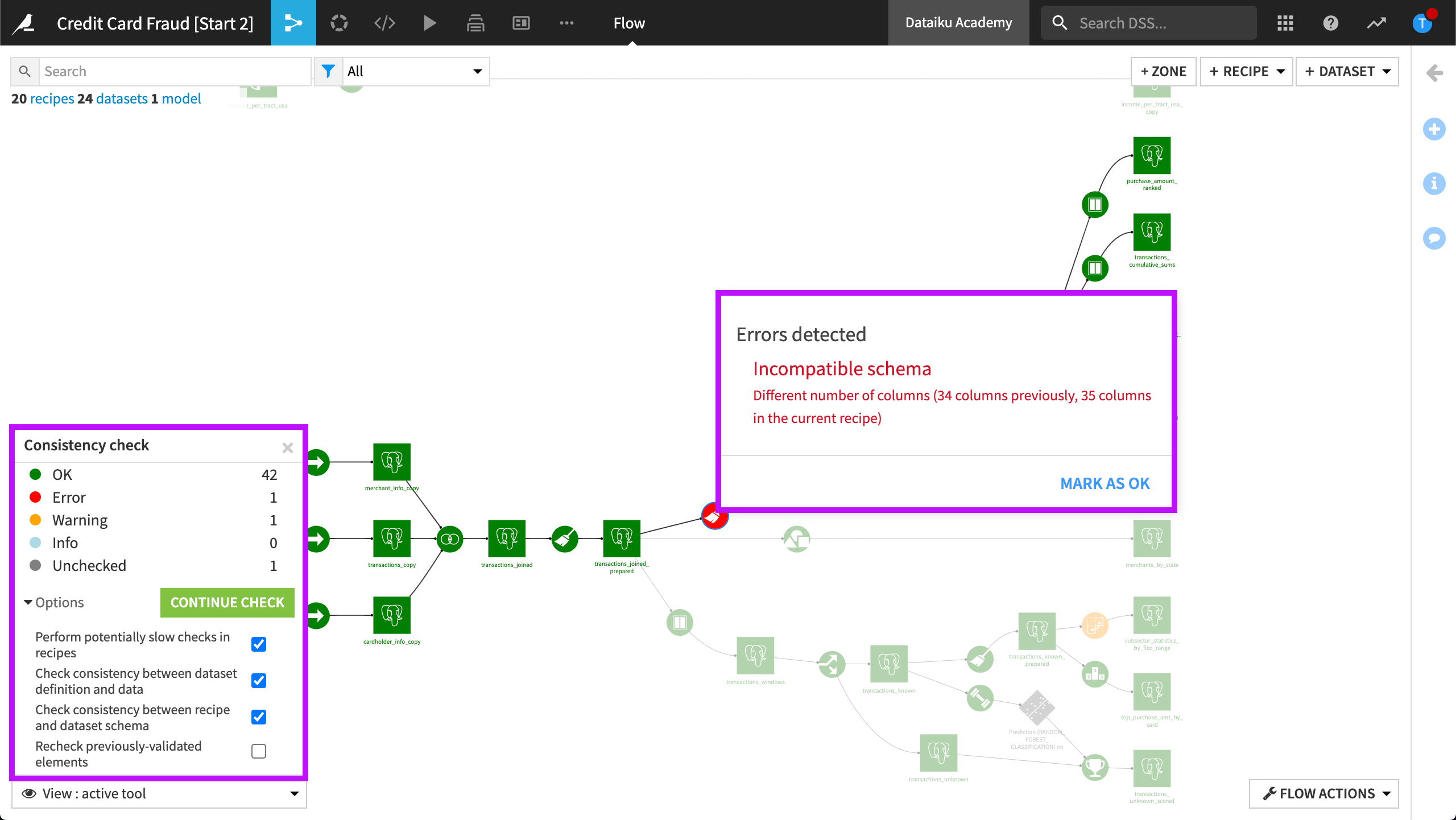Select the RECIPE menu item
This screenshot has width=1456, height=820.
(x=1247, y=70)
